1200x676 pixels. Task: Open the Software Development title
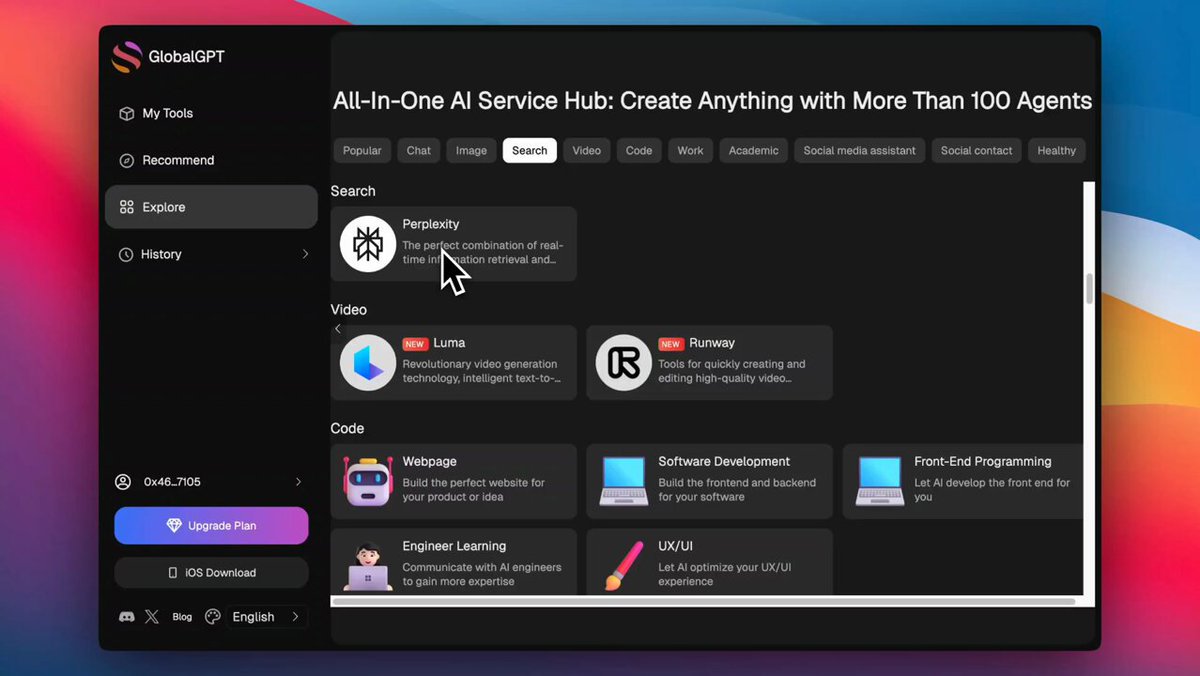click(724, 462)
